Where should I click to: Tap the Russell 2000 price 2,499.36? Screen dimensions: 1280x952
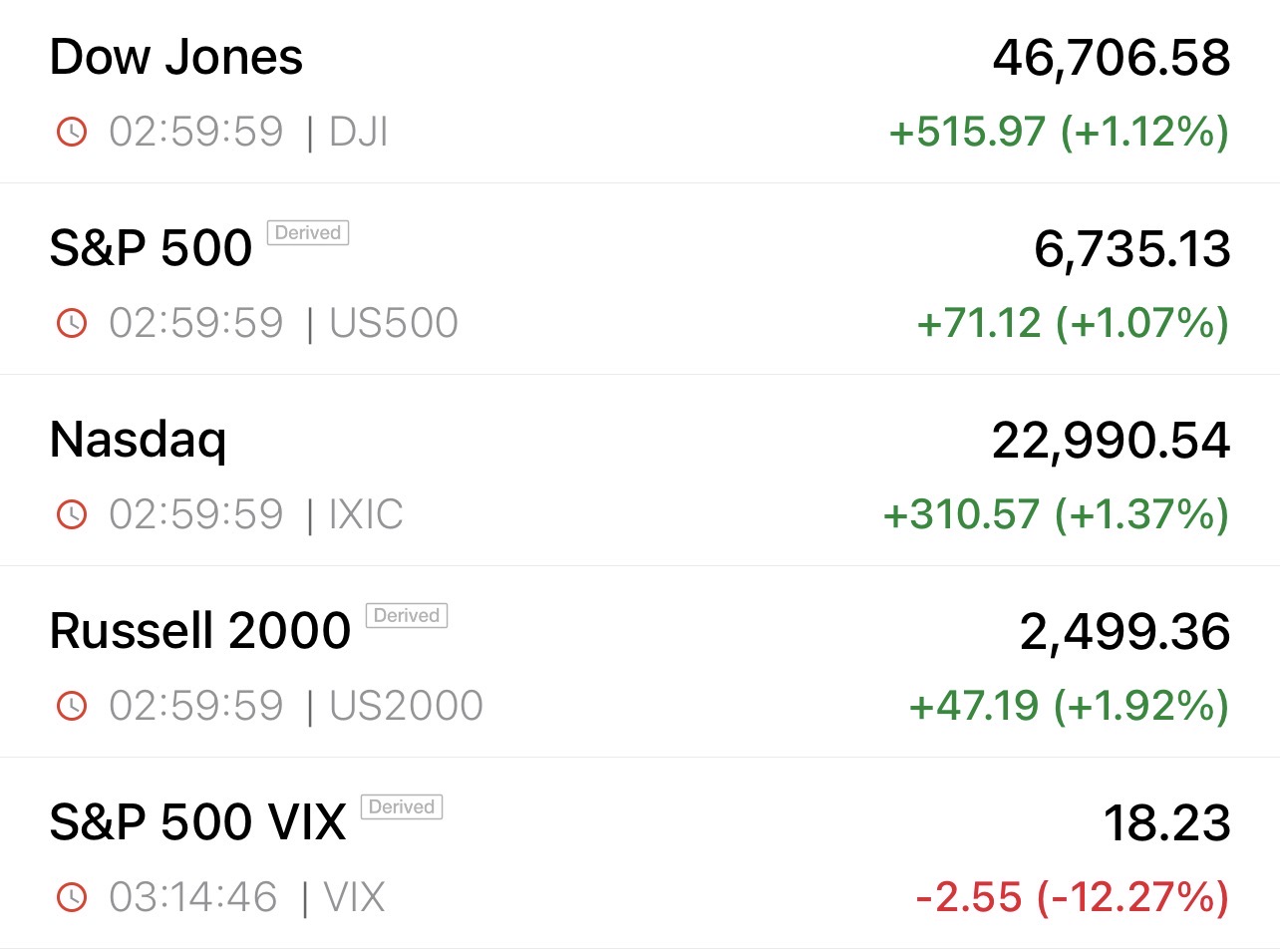point(1124,631)
